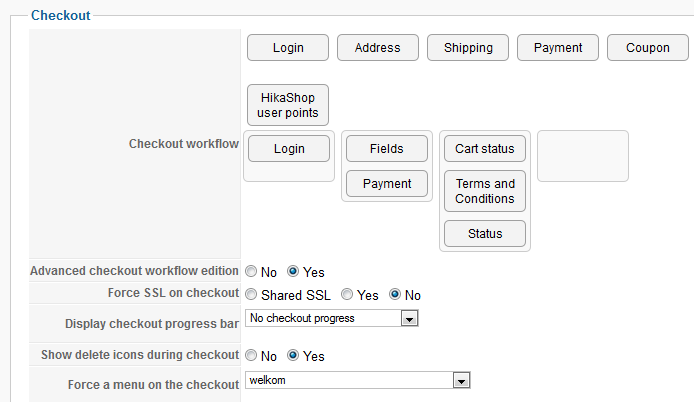The height and width of the screenshot is (402, 694).
Task: Click the Terms and Conditions block
Action: pyautogui.click(x=484, y=191)
